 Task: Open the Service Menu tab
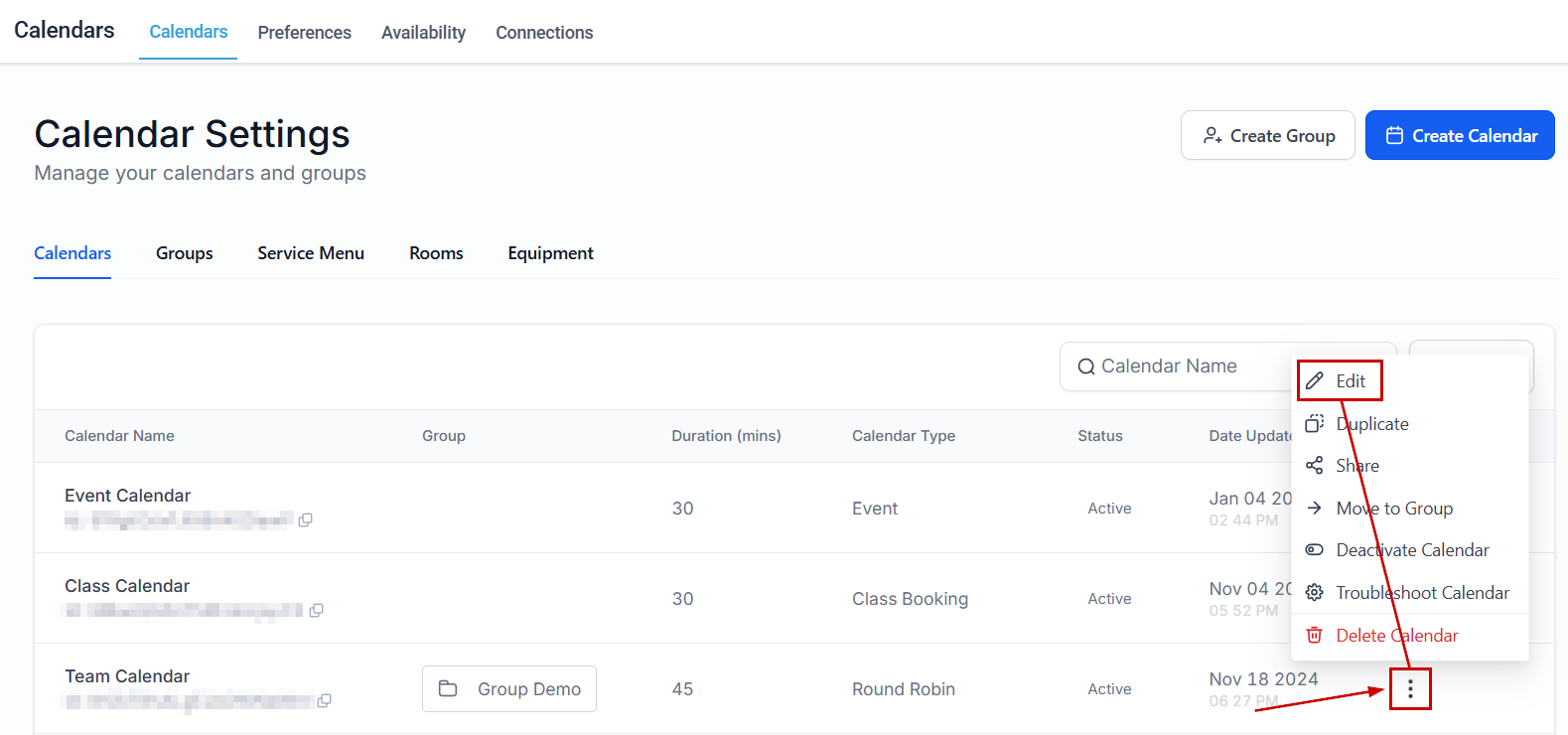[311, 253]
